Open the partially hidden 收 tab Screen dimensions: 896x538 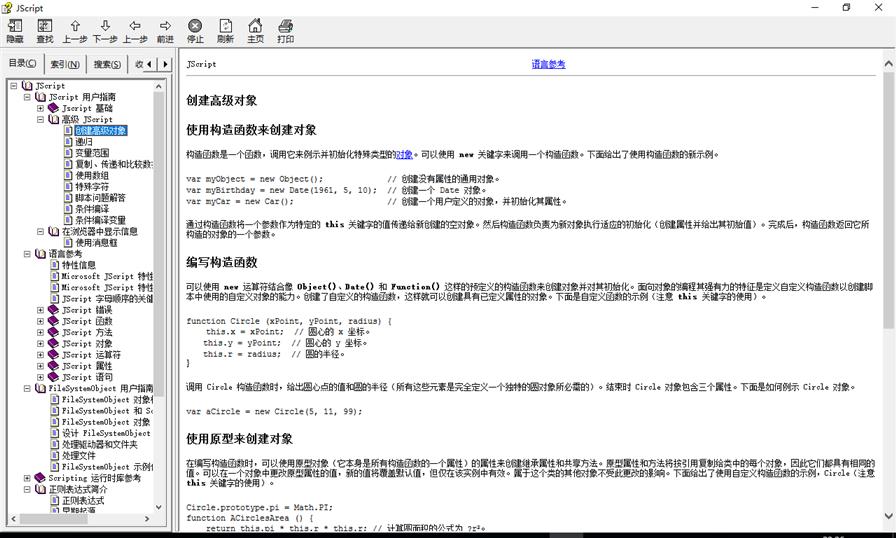[138, 64]
